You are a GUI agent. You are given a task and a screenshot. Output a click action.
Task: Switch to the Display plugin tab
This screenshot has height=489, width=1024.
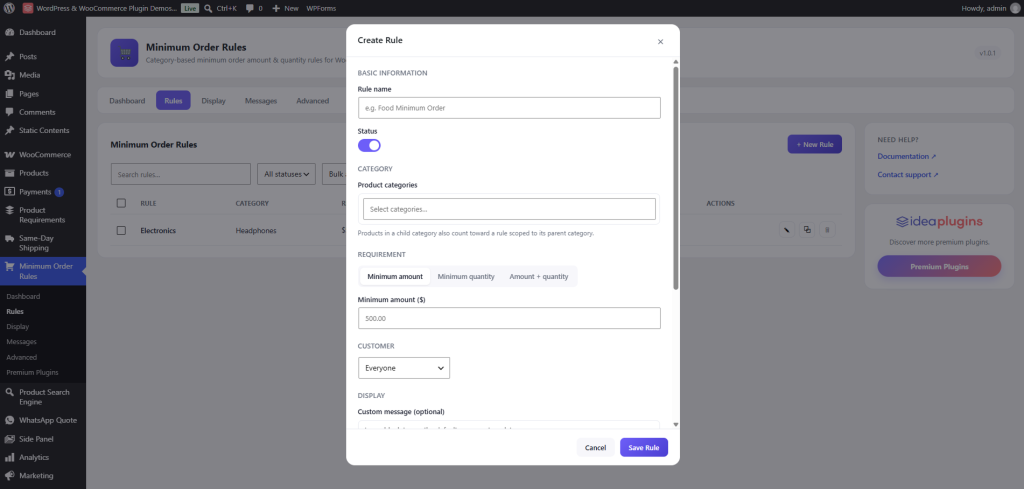(214, 101)
